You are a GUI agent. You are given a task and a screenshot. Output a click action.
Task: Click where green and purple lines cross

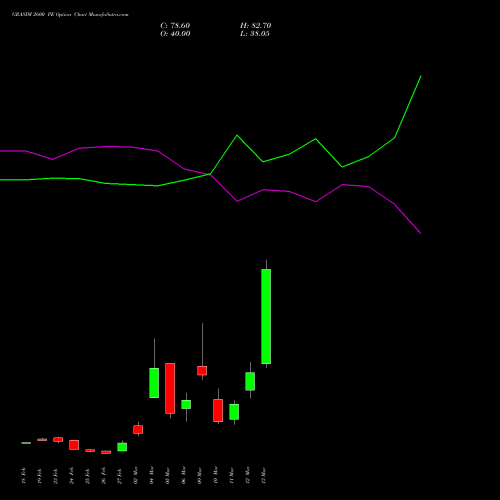(210, 174)
